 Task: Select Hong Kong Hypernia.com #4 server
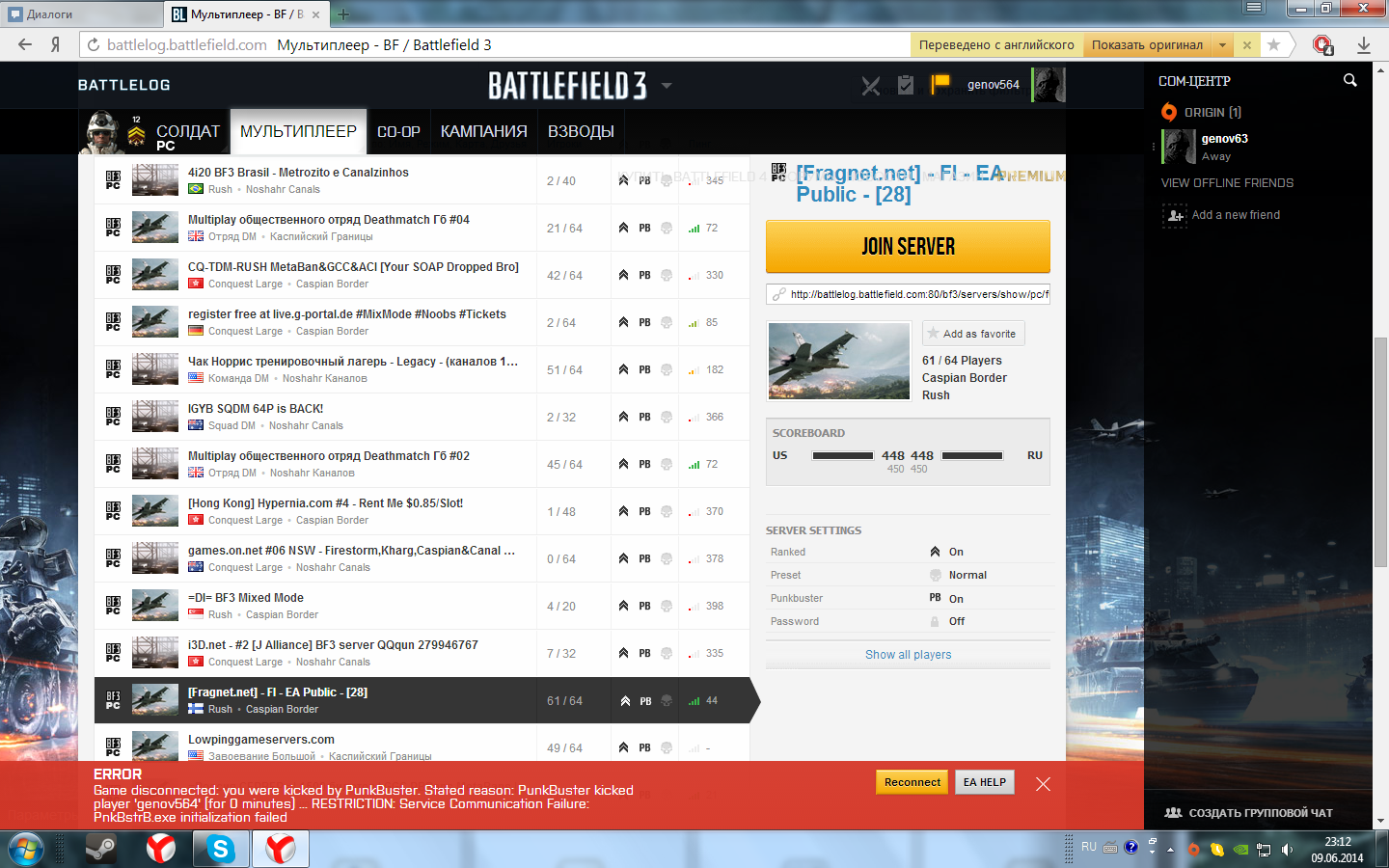click(x=422, y=511)
